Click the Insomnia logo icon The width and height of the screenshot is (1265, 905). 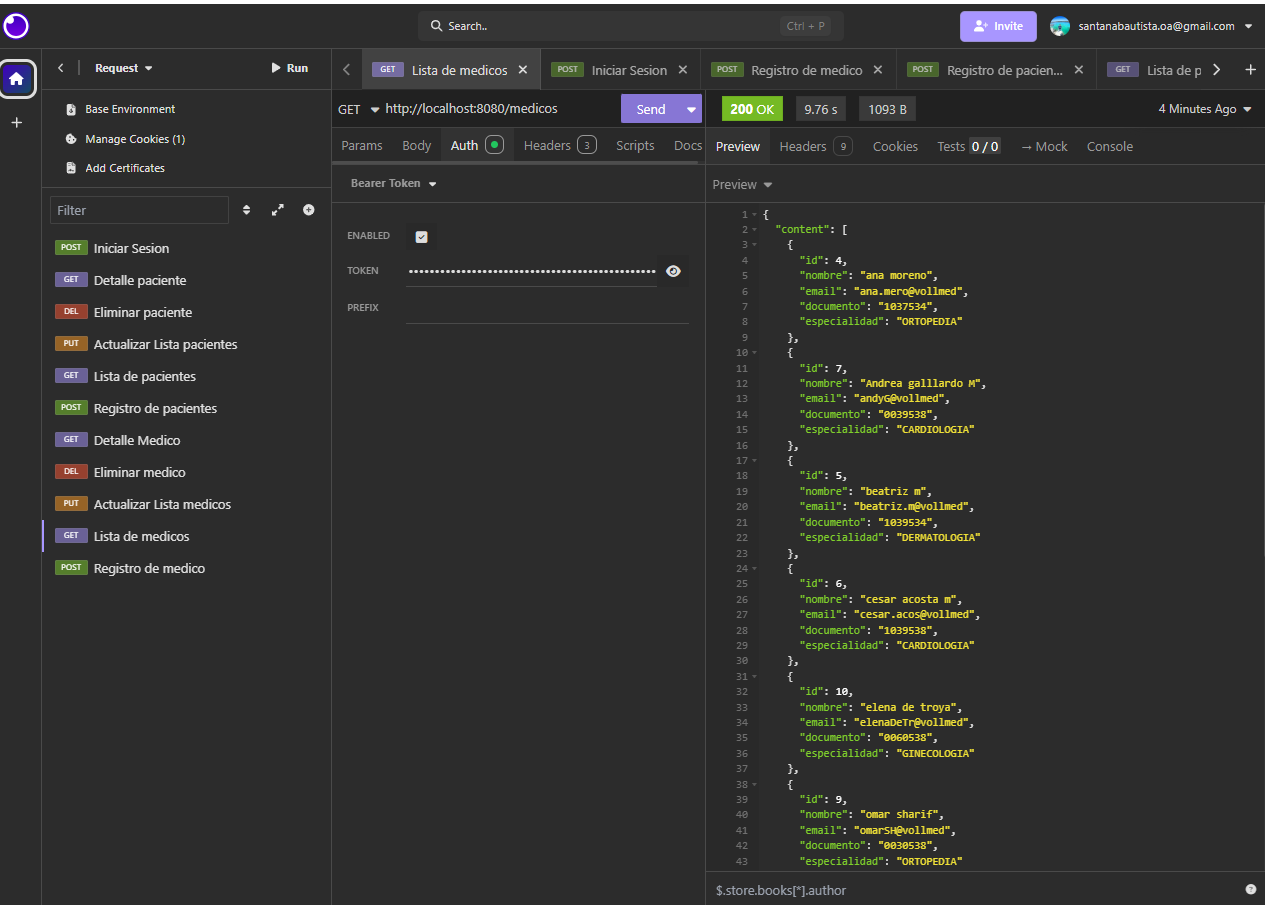pyautogui.click(x=16, y=26)
